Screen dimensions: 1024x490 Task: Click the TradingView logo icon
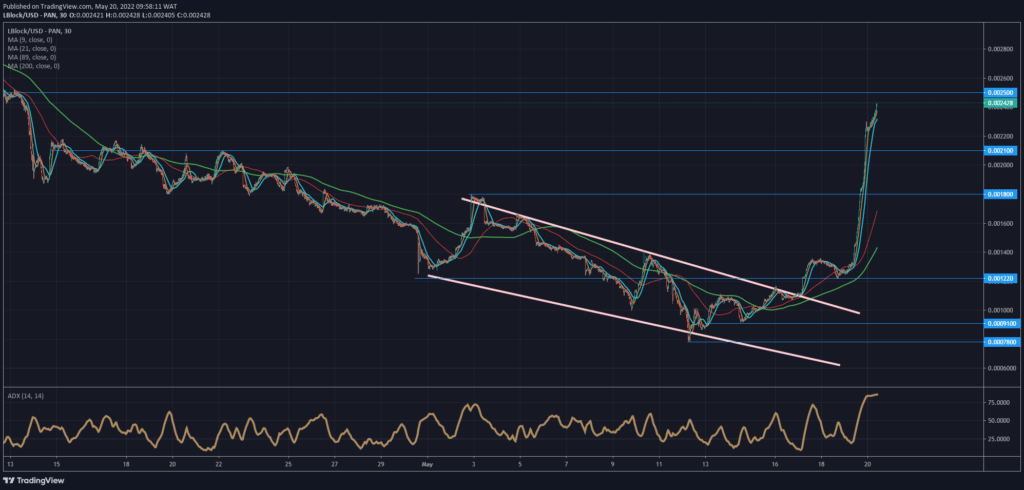coord(9,481)
